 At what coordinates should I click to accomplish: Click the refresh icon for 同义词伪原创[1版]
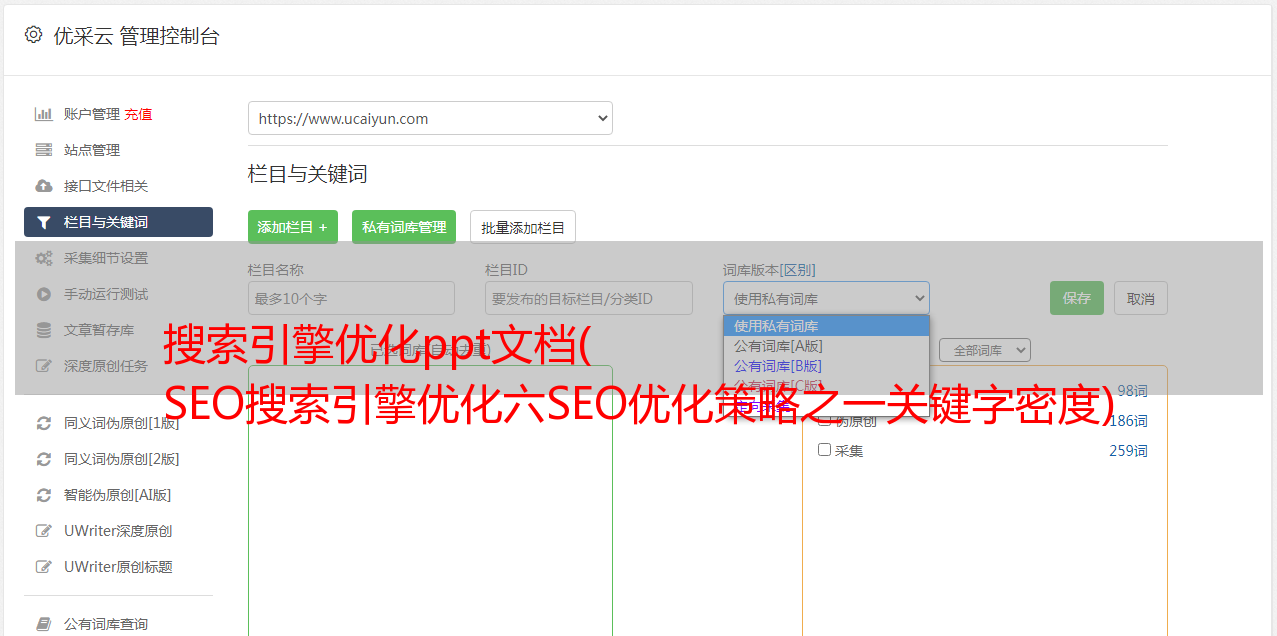coord(44,423)
